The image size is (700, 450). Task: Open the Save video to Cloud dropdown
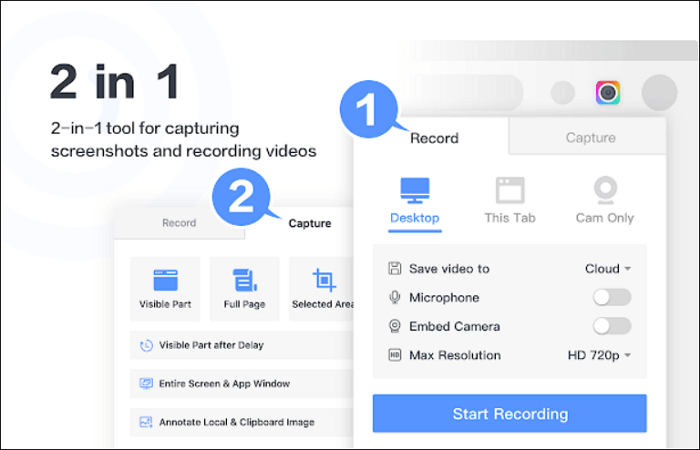[608, 268]
